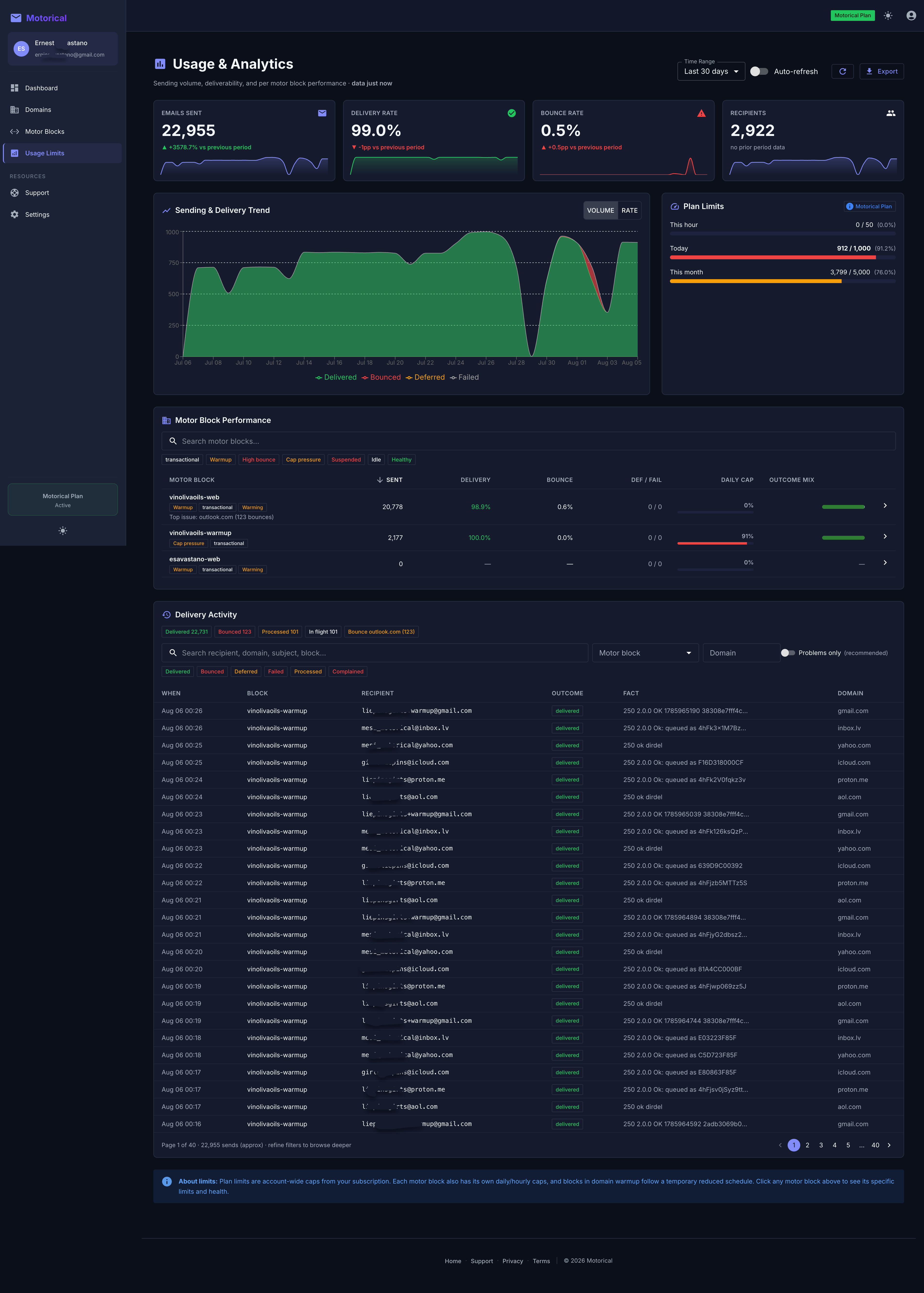Click the About limits info icon
Image resolution: width=924 pixels, height=1293 pixels.
(167, 1182)
